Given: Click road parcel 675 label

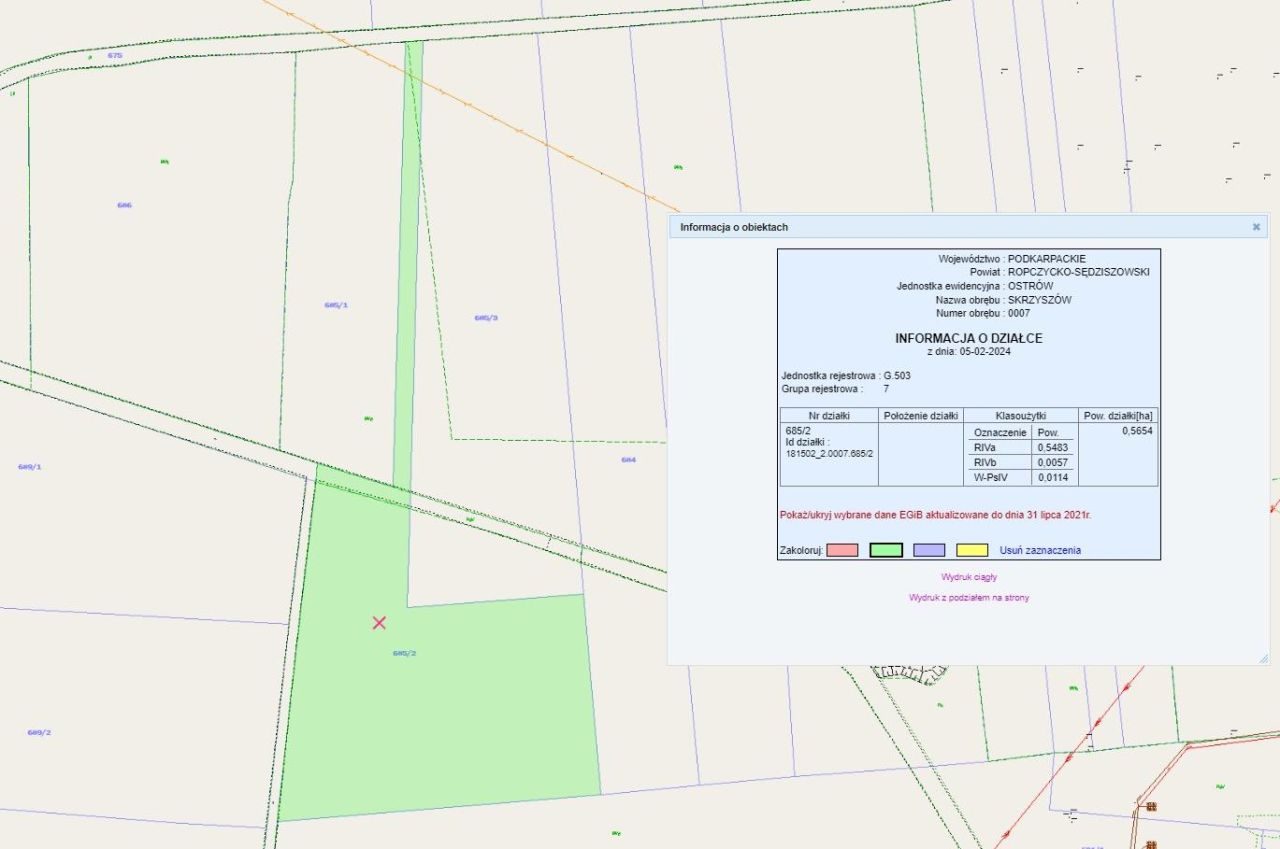Looking at the screenshot, I should tap(115, 56).
